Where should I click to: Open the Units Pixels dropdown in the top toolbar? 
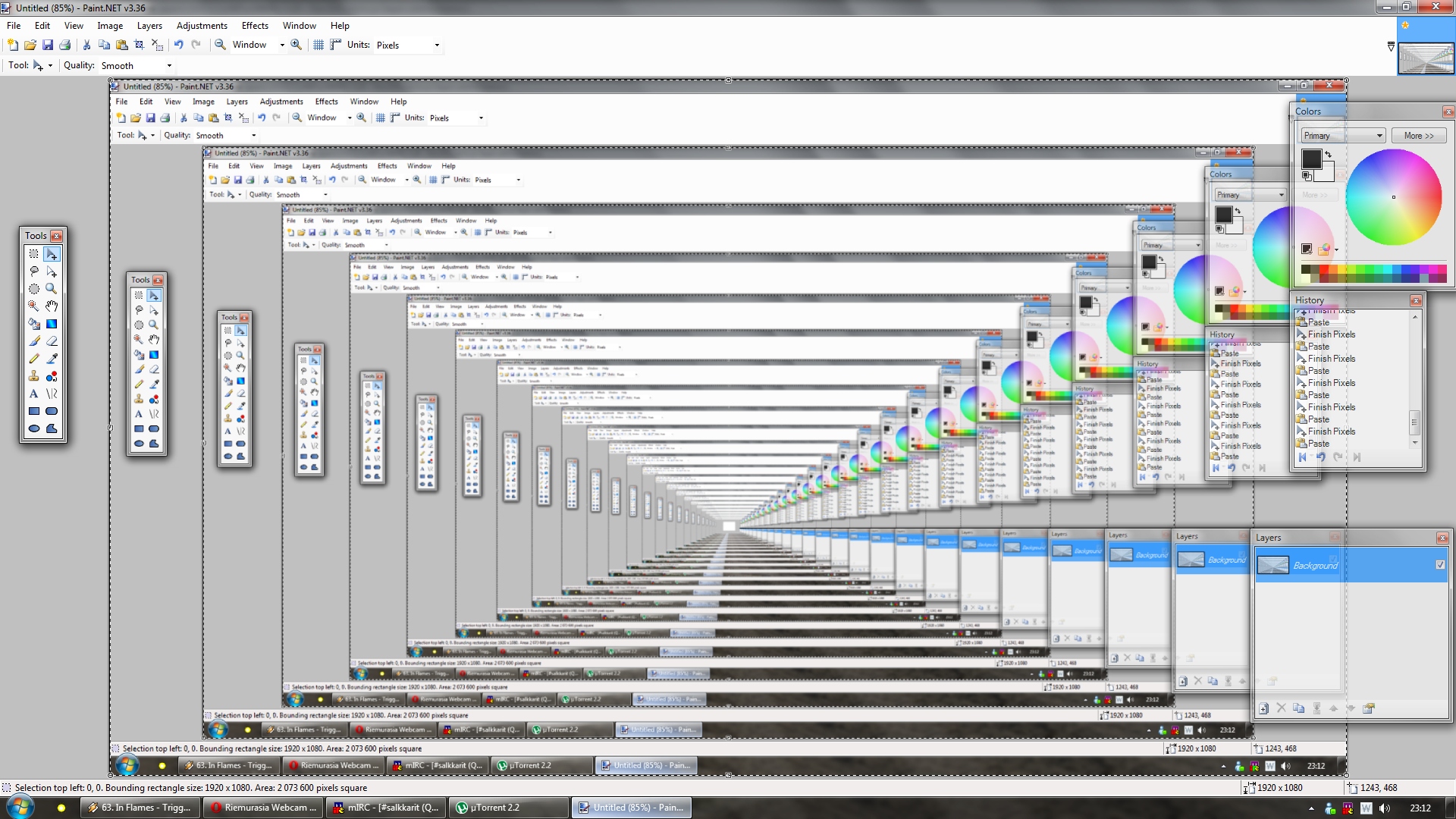[x=437, y=45]
